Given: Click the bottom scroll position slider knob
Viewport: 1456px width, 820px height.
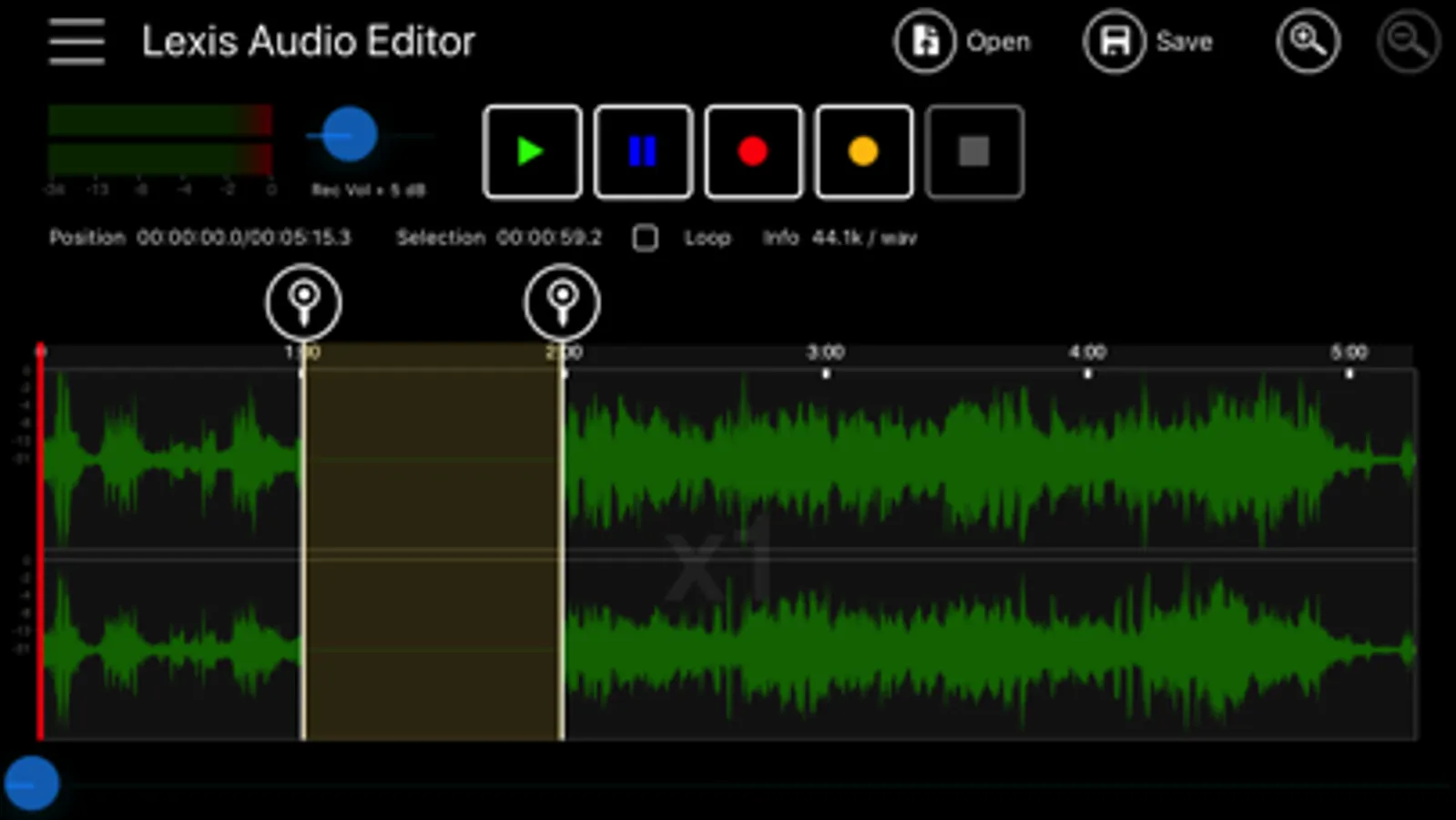Looking at the screenshot, I should tap(32, 784).
